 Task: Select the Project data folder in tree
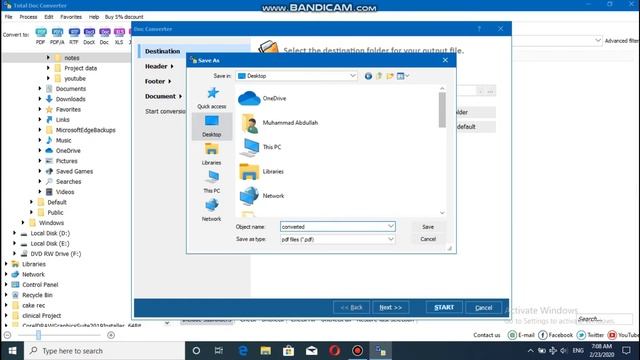point(76,68)
